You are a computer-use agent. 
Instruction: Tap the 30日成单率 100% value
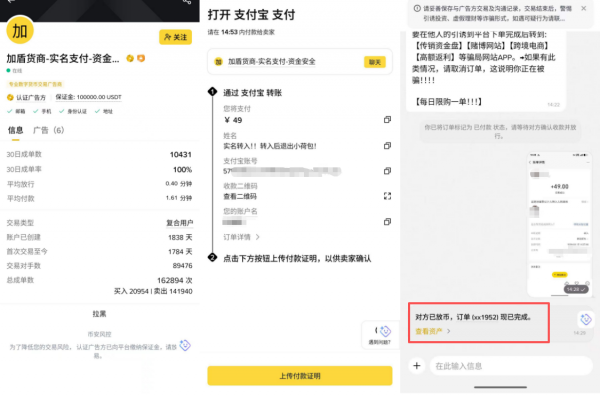click(x=183, y=169)
